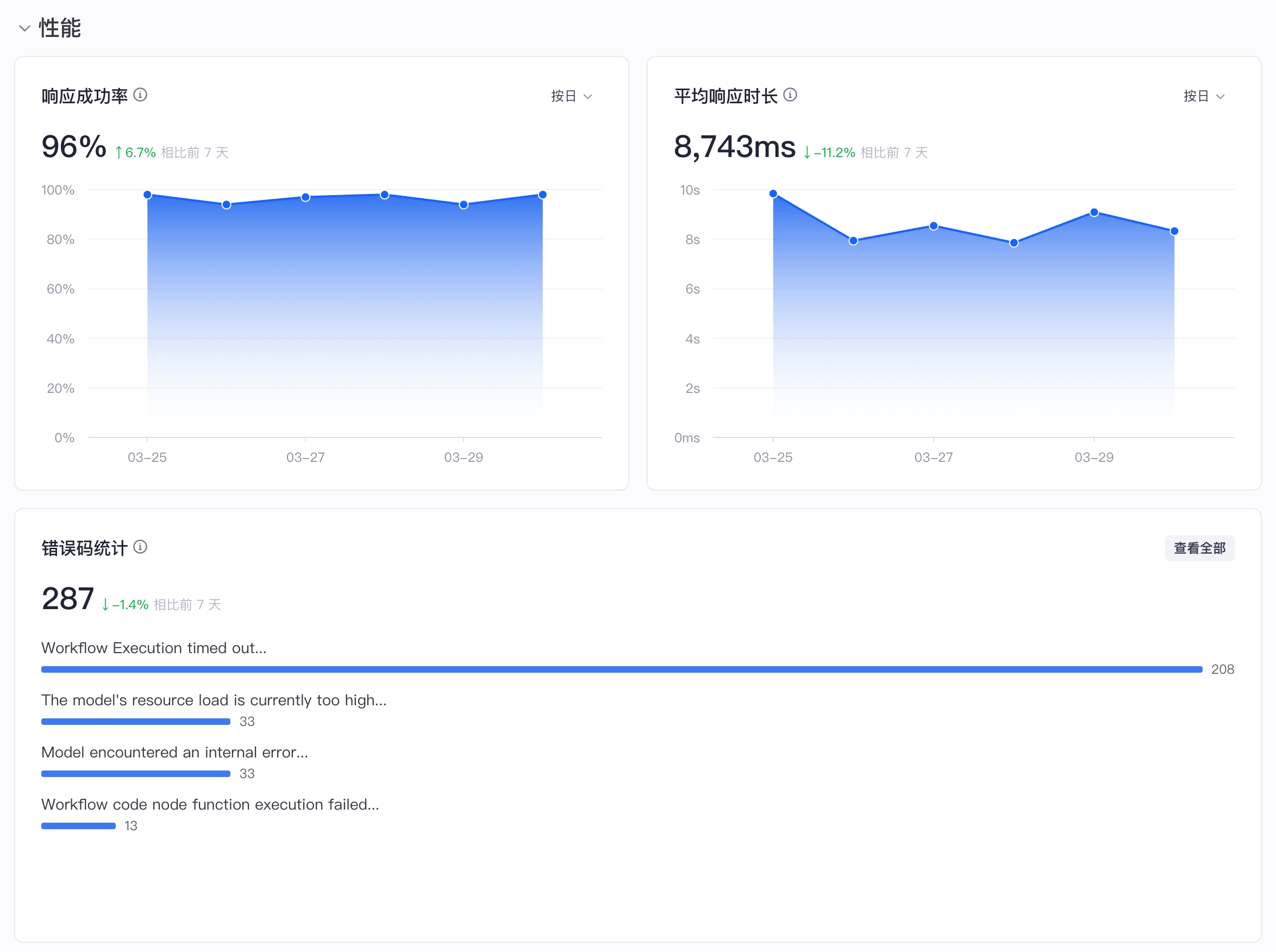Click last data point in response time chart
Screen dimensions: 1276x952
click(x=1174, y=231)
